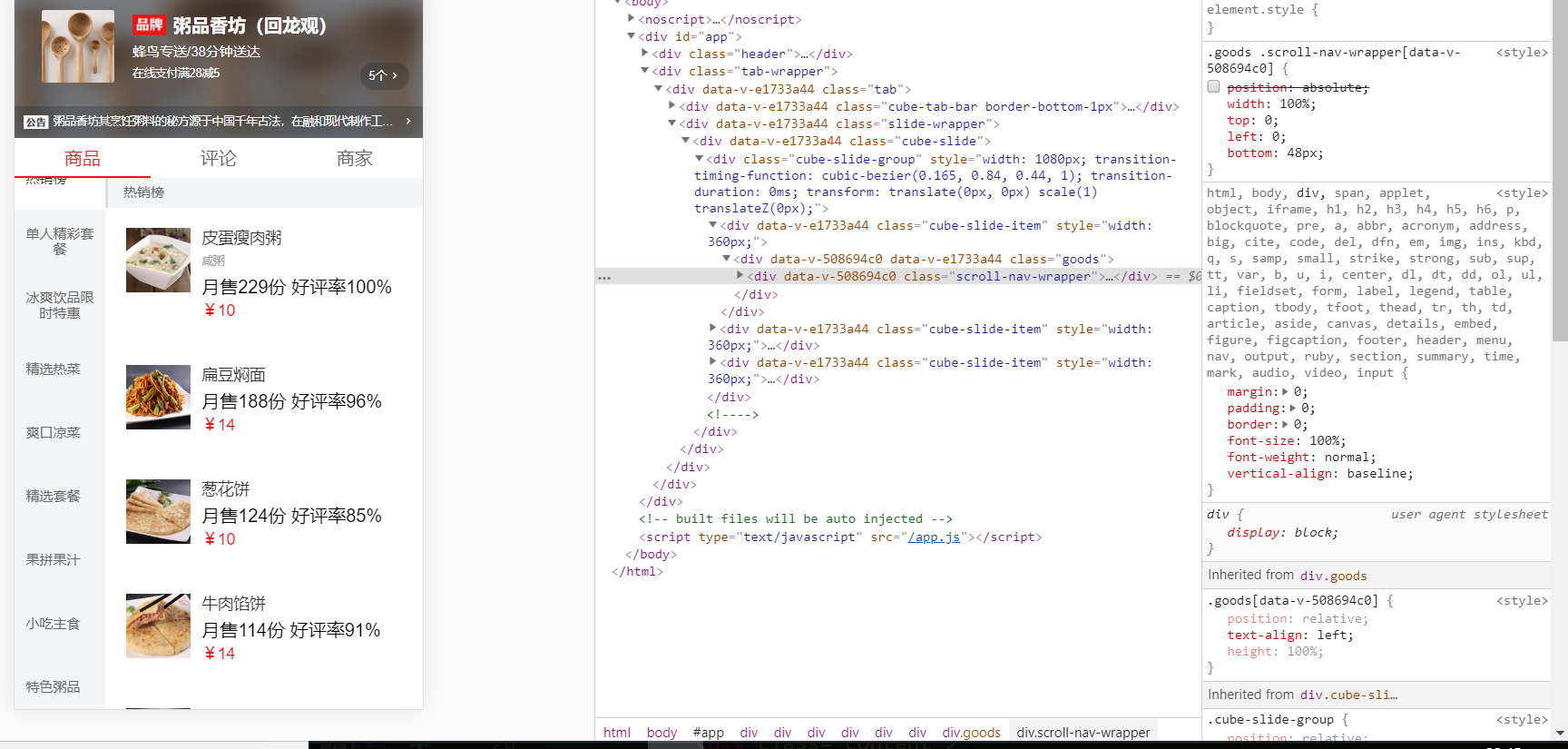Expand the border shorthand property

[x=1285, y=424]
